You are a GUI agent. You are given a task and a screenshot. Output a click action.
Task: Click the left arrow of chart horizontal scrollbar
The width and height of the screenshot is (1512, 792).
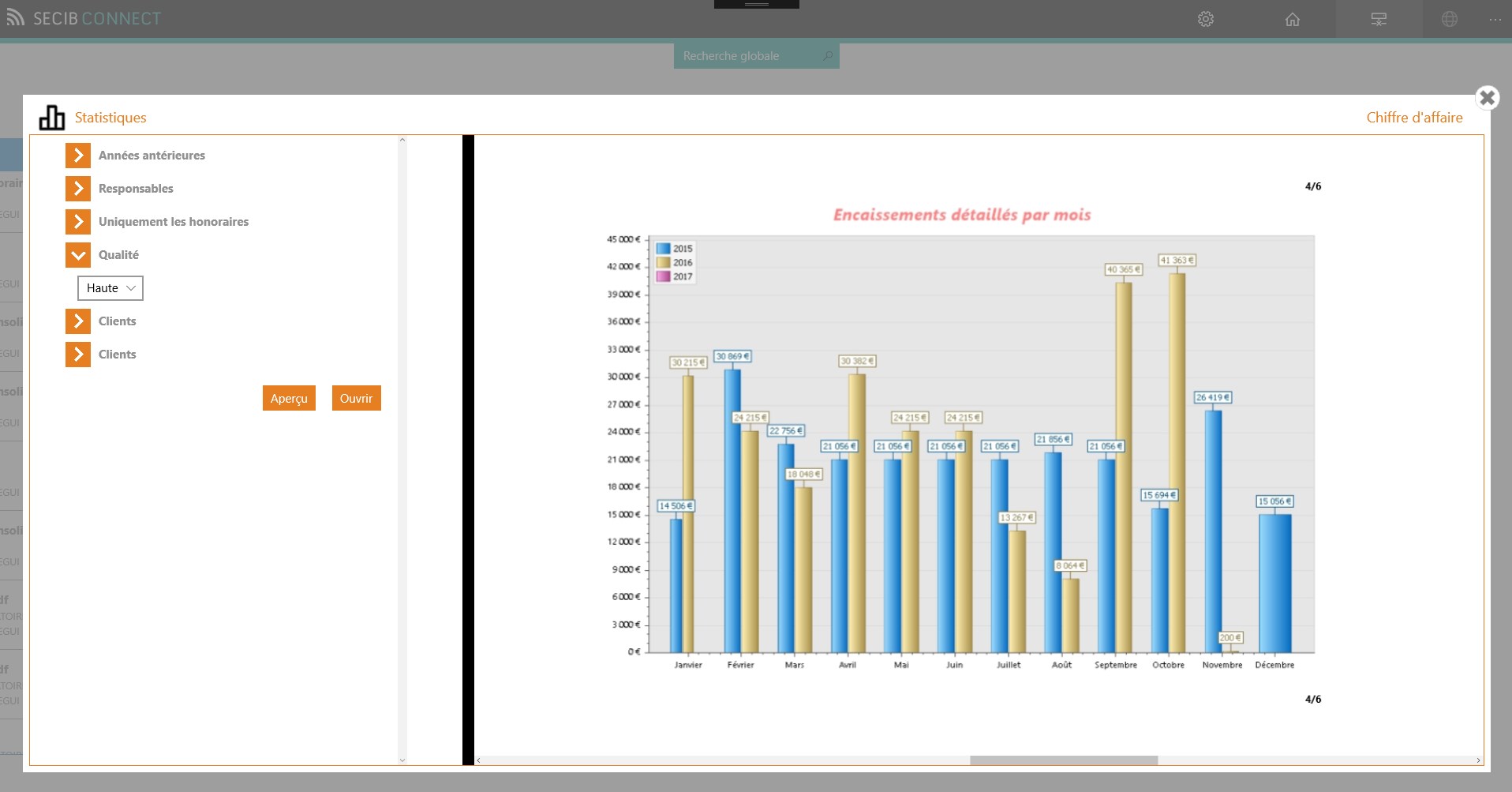(479, 760)
